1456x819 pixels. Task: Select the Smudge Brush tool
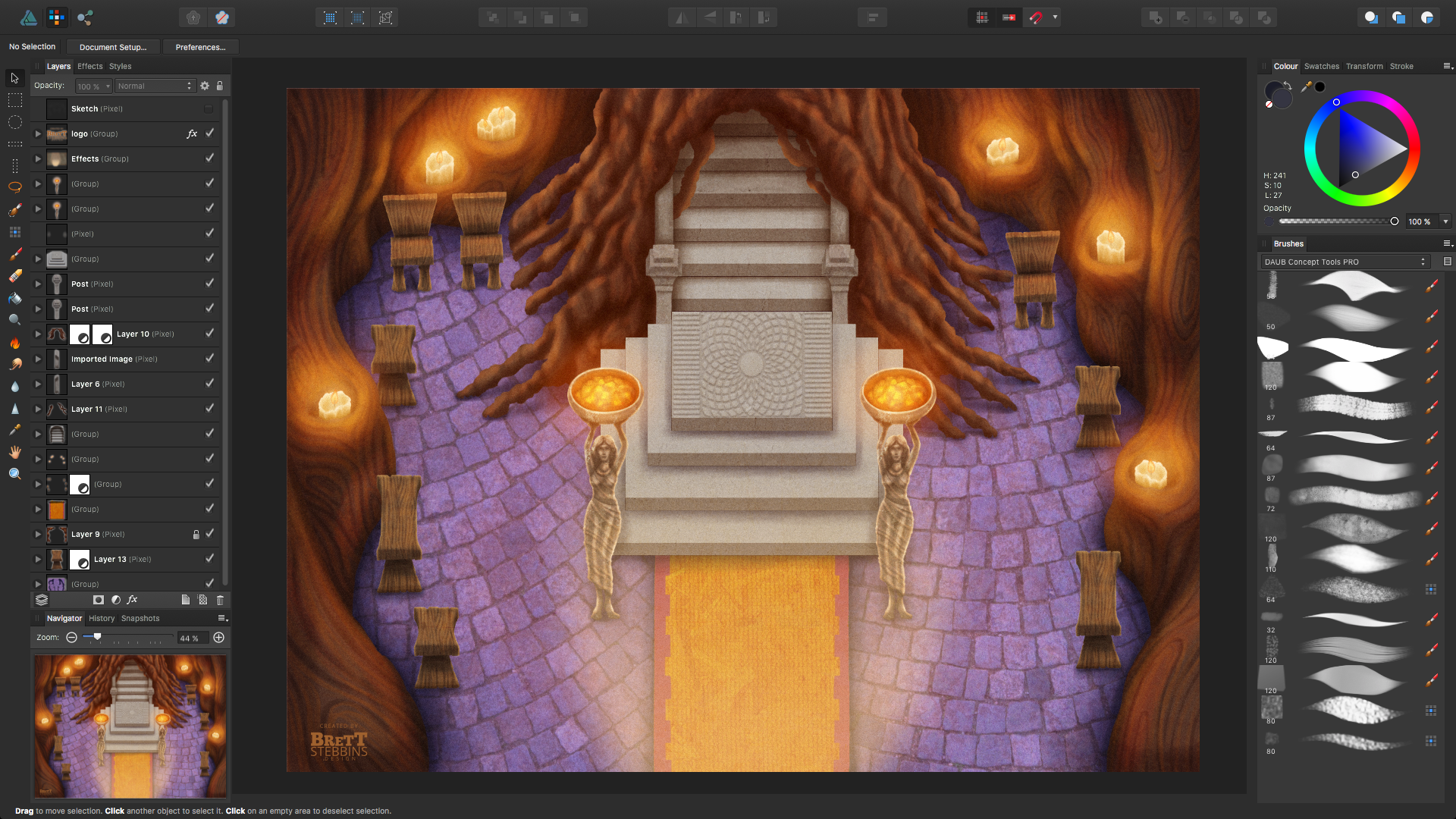14,364
